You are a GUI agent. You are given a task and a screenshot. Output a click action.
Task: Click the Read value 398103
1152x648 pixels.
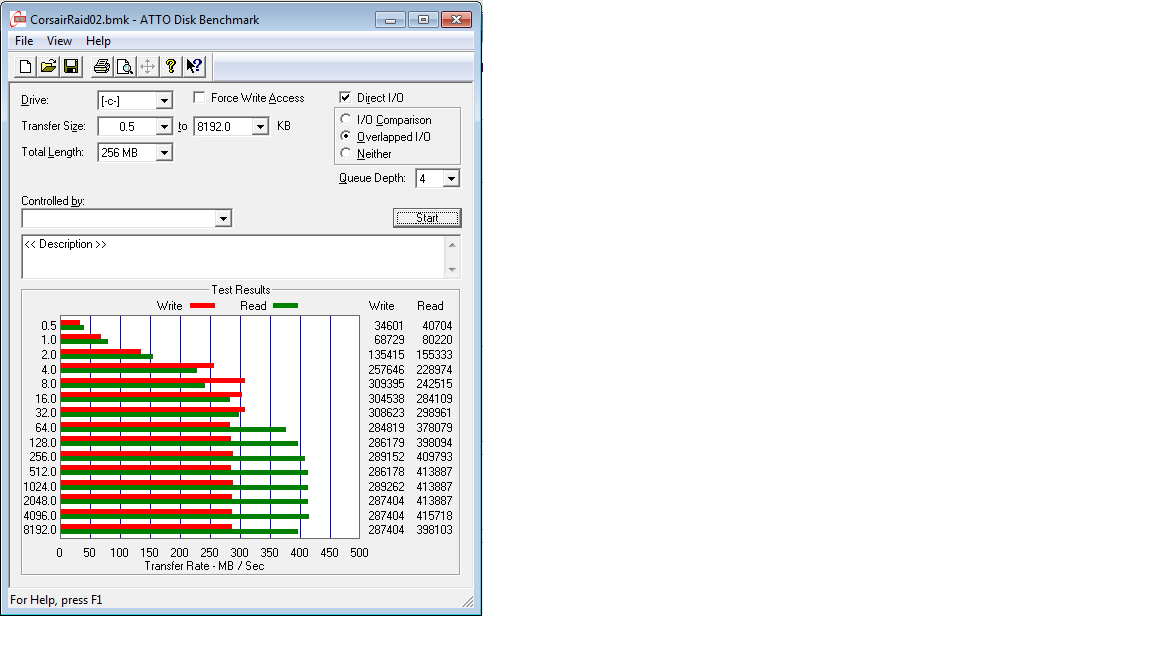pos(434,530)
